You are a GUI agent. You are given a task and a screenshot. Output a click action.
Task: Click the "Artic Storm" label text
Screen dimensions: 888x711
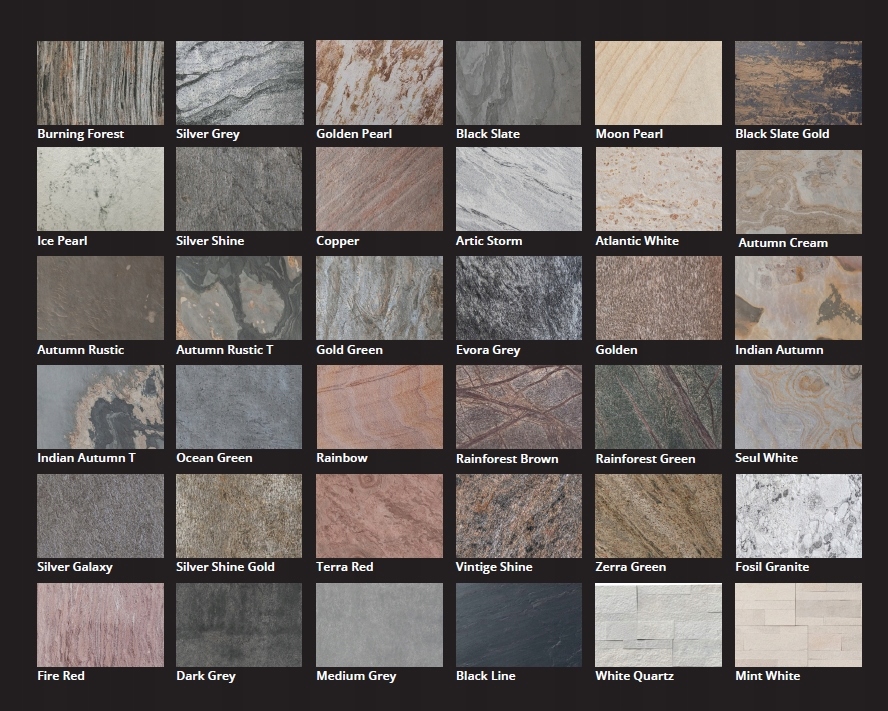(489, 241)
